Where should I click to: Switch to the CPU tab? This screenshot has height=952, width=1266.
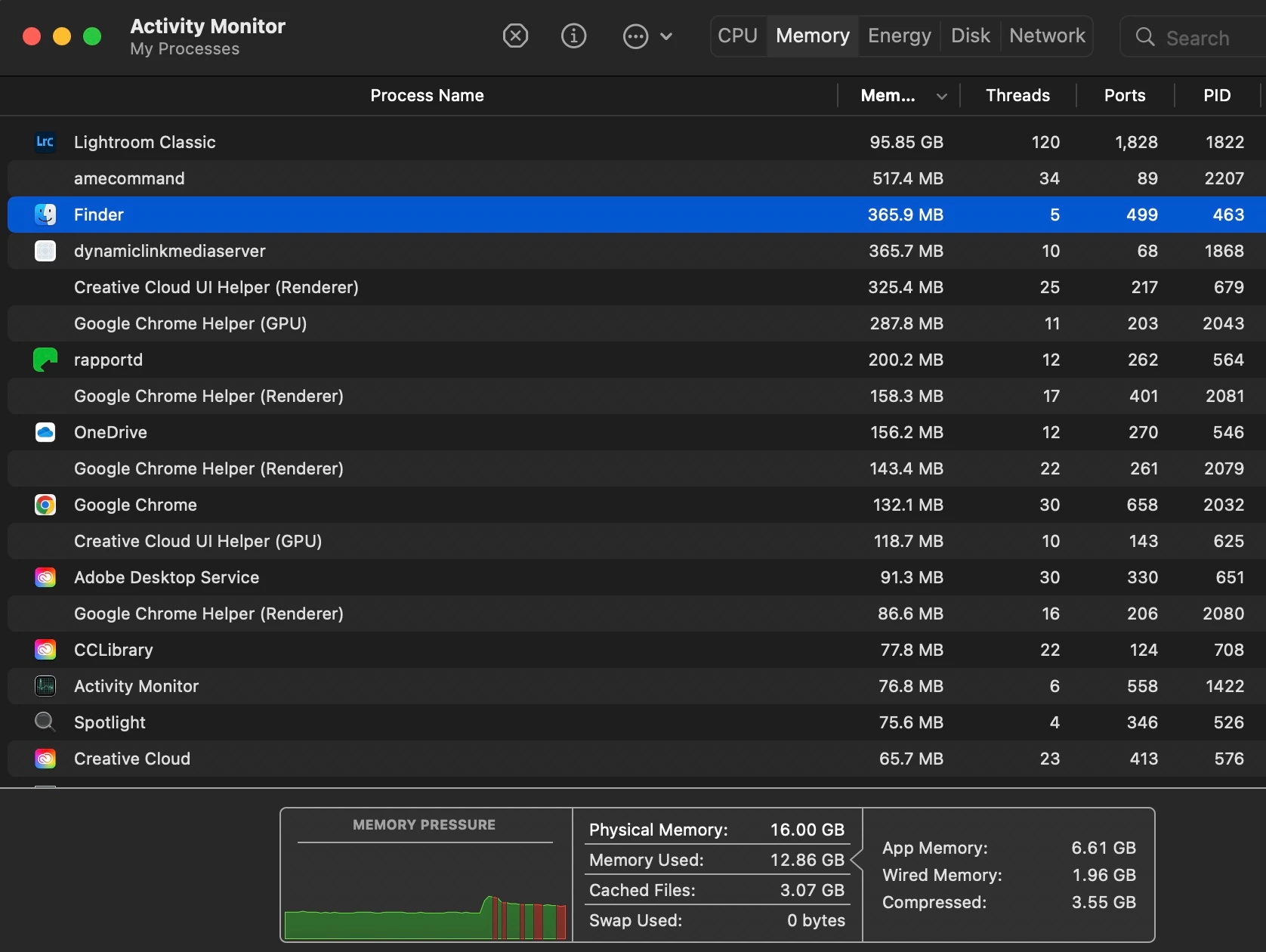point(738,36)
